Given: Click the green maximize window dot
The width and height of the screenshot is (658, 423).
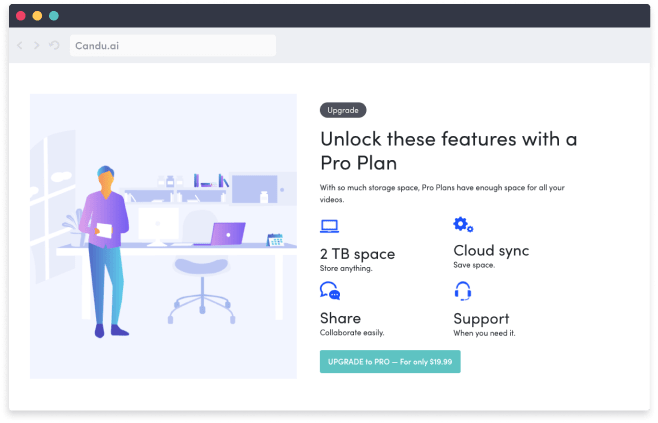Looking at the screenshot, I should point(54,16).
